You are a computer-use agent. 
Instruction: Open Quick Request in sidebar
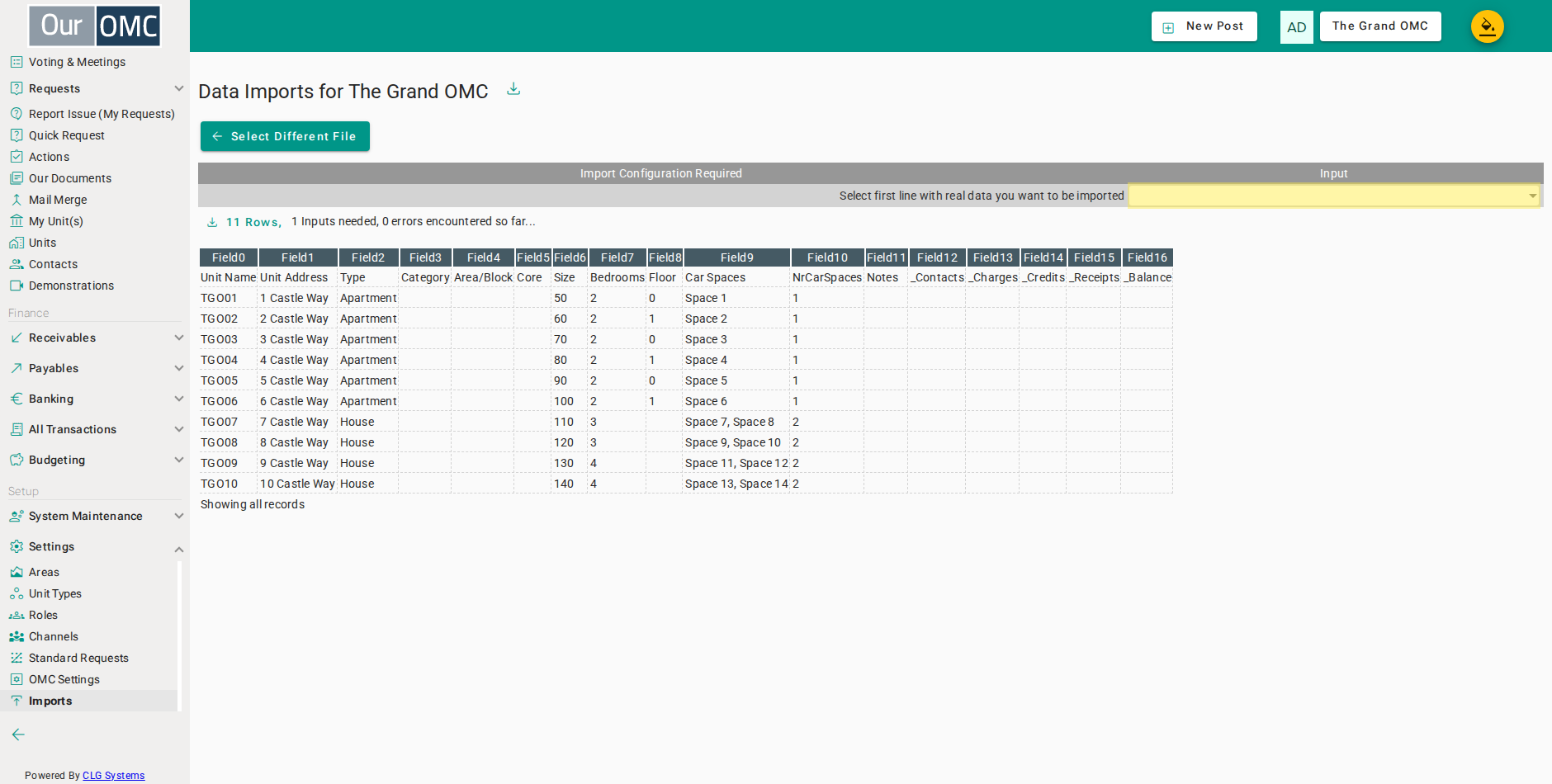coord(67,135)
